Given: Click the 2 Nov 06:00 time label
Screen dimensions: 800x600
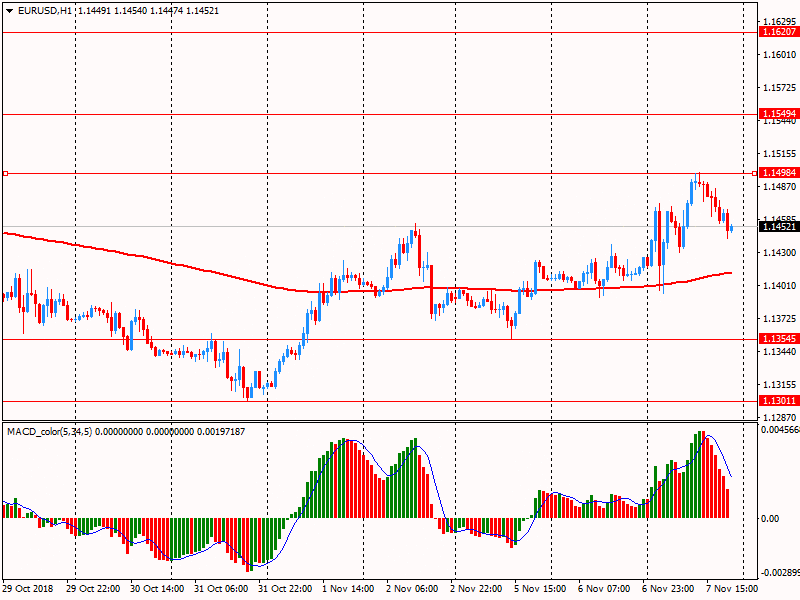Looking at the screenshot, I should point(411,590).
